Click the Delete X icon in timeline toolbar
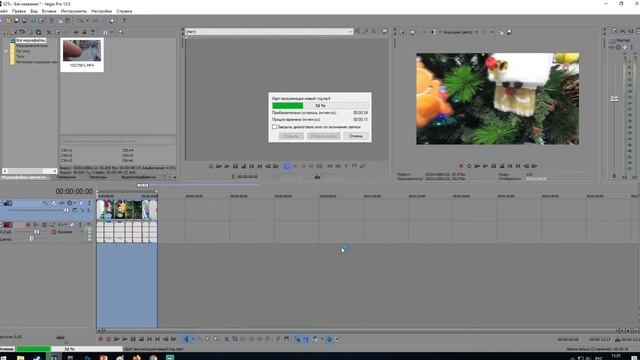640x360 pixels. click(227, 339)
